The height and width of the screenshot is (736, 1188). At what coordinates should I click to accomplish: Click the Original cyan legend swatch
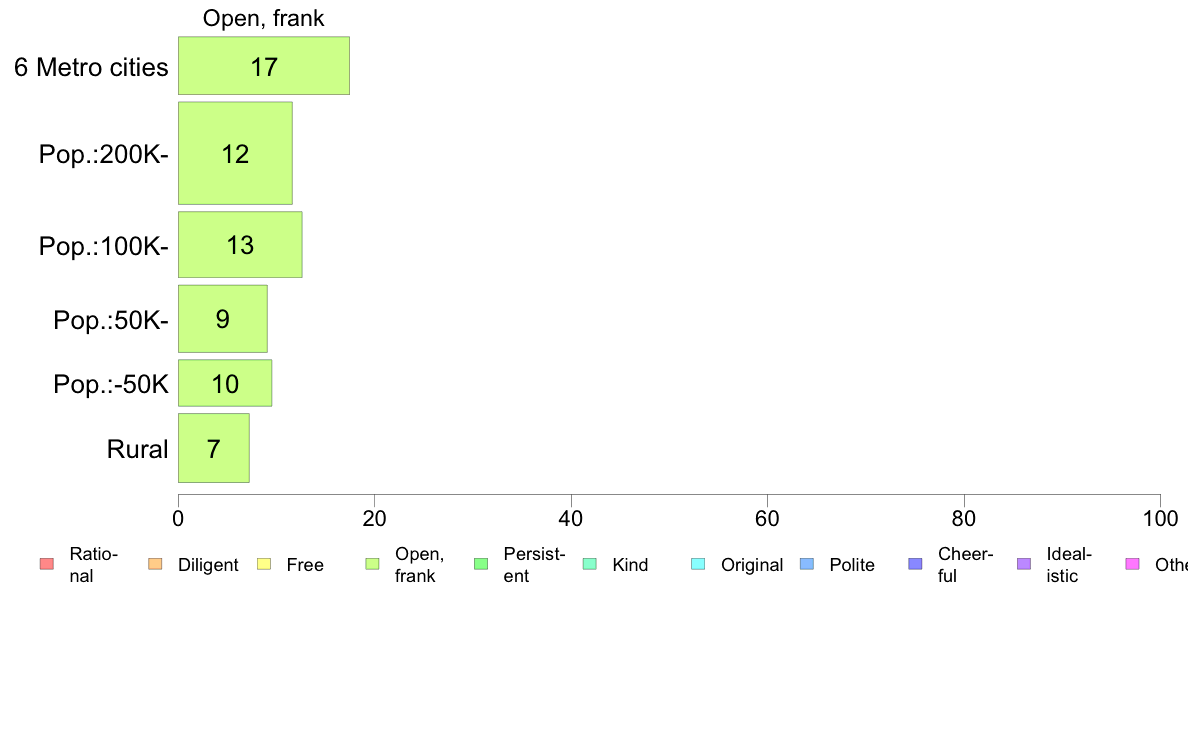(x=699, y=564)
